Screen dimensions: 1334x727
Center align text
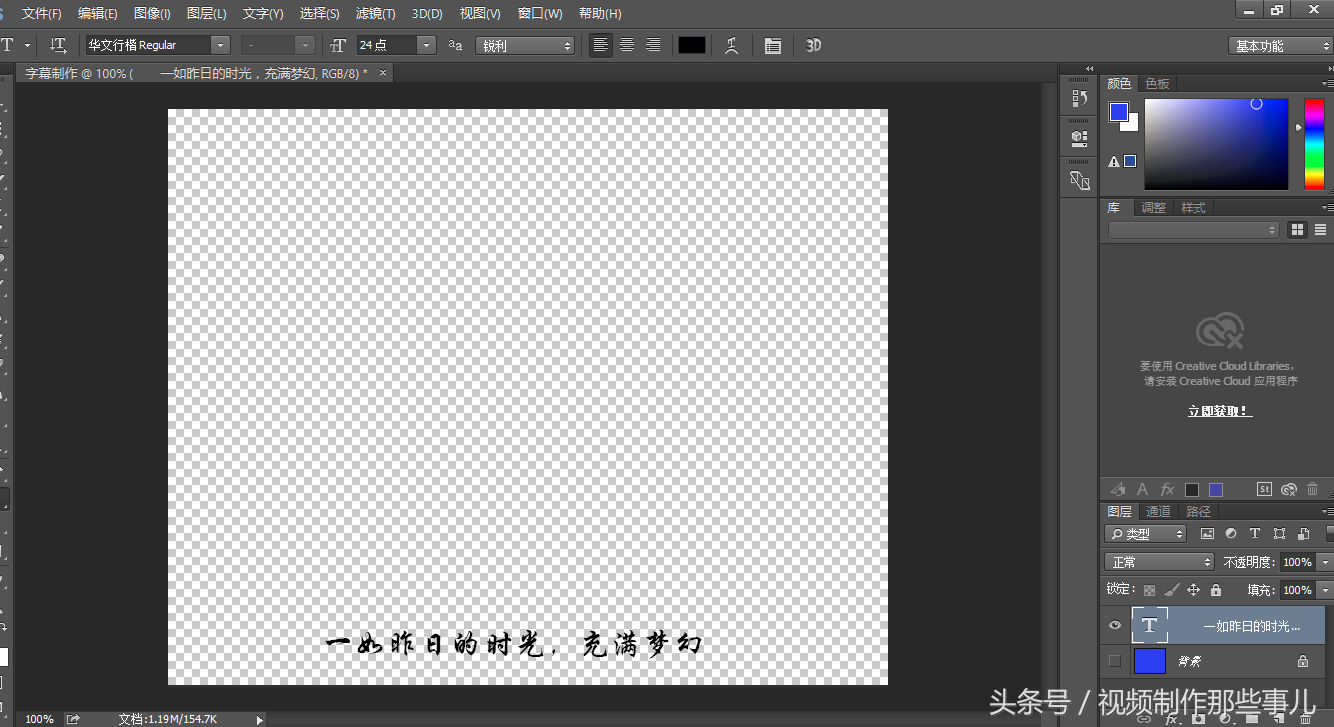pyautogui.click(x=627, y=45)
